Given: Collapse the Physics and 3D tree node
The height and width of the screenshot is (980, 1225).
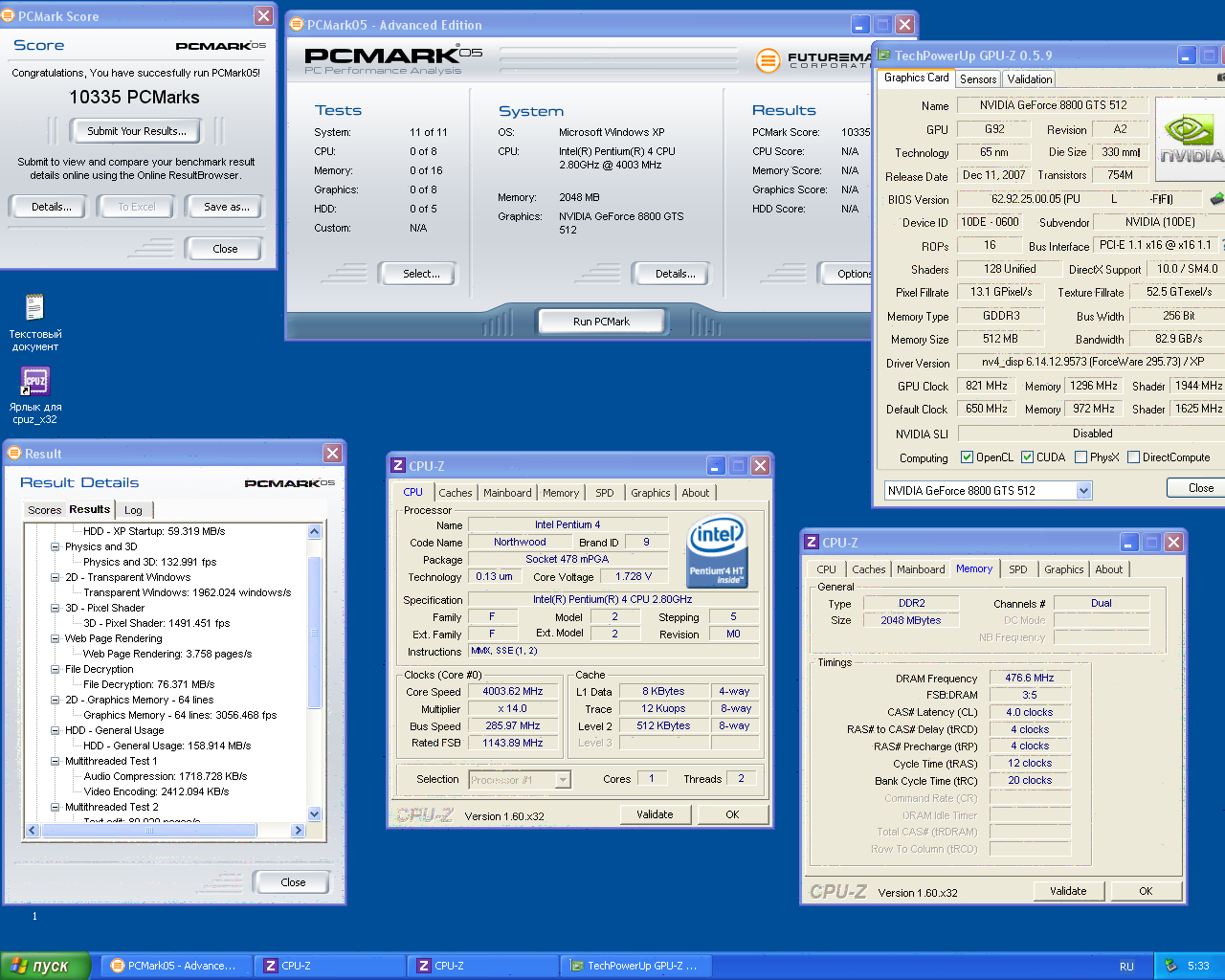Looking at the screenshot, I should coord(55,547).
